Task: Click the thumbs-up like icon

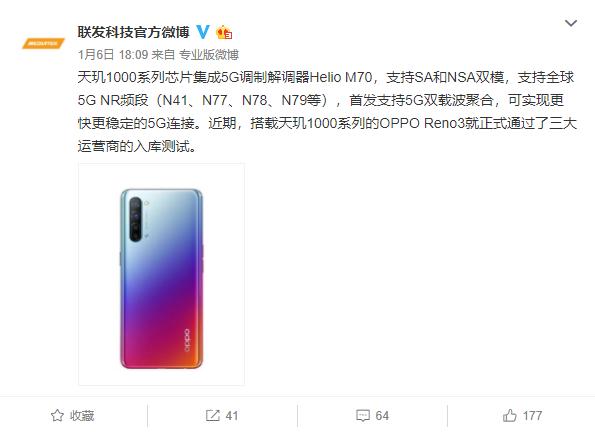Action: point(510,416)
